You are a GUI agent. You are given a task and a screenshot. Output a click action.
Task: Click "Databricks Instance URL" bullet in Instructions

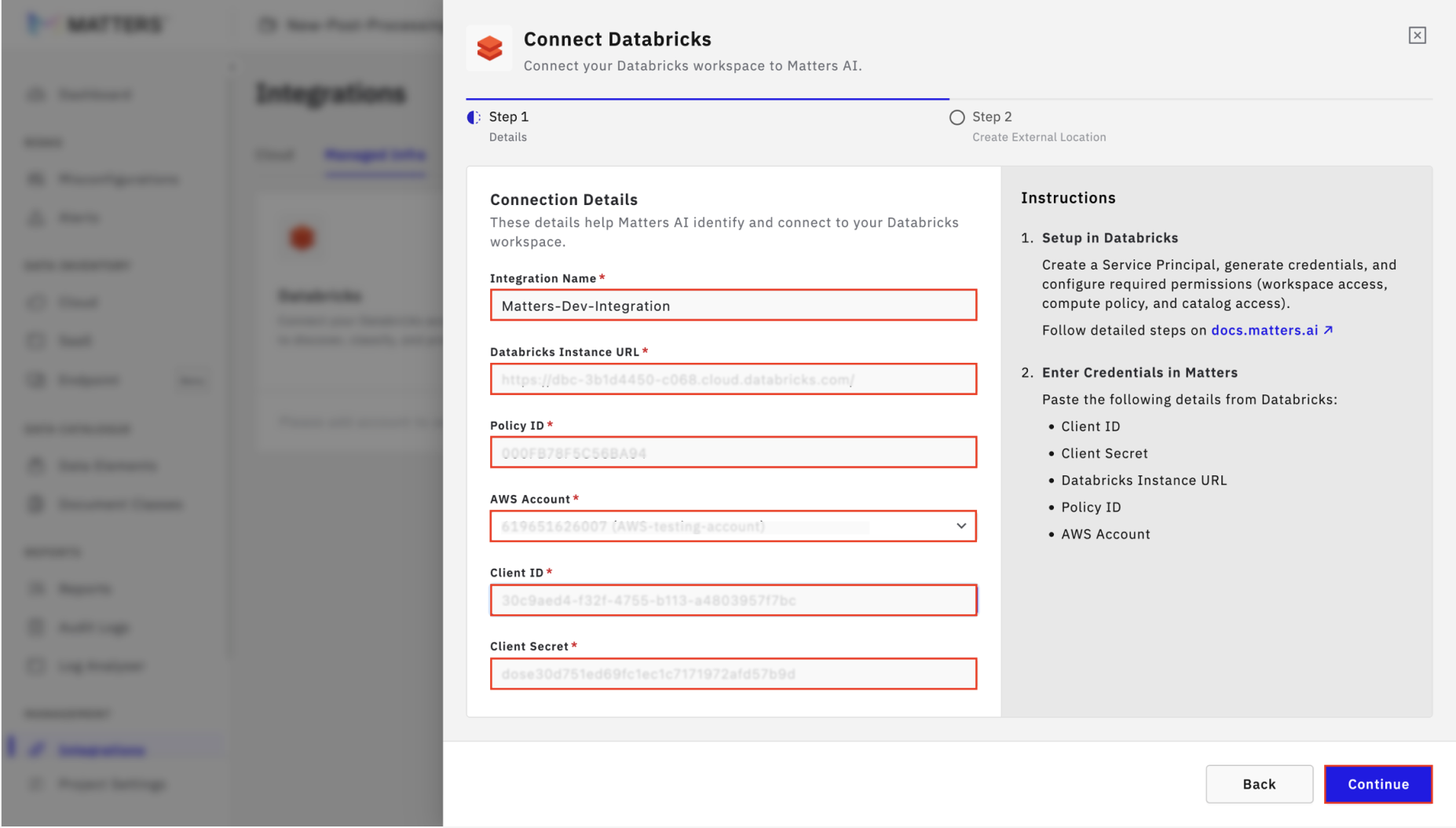click(x=1143, y=480)
